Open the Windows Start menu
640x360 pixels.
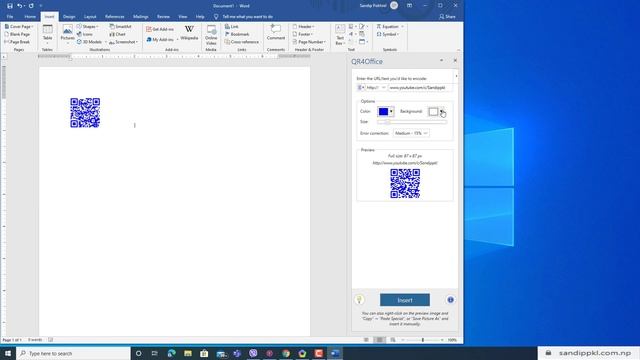pos(8,353)
